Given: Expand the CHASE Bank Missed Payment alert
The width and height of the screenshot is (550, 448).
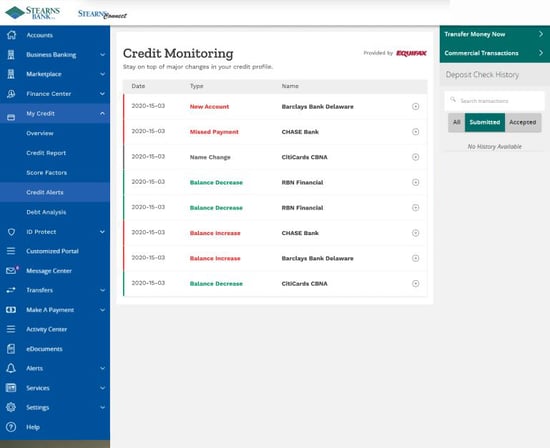Looking at the screenshot, I should tap(415, 132).
